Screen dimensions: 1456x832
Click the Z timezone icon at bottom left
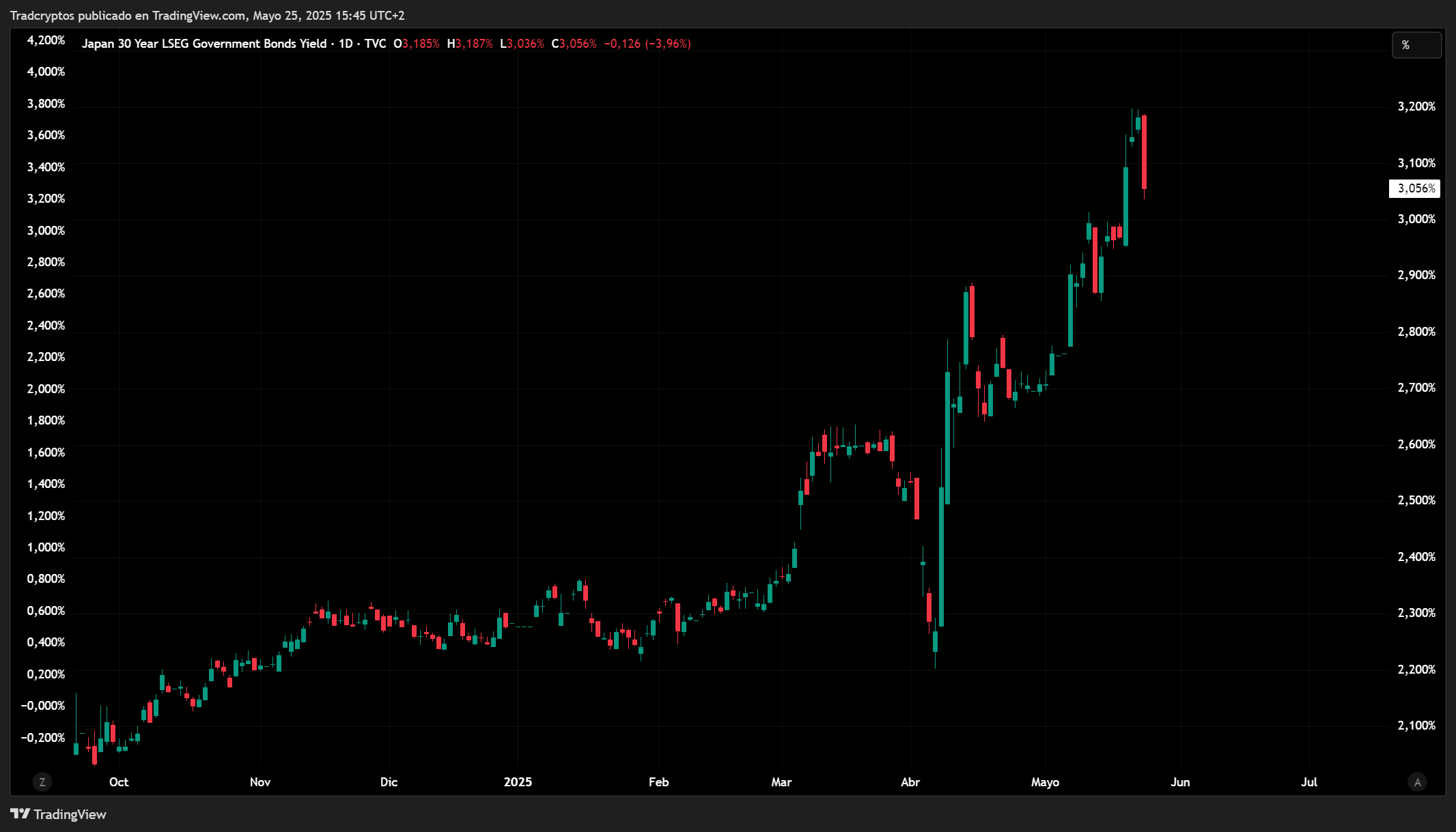(42, 782)
